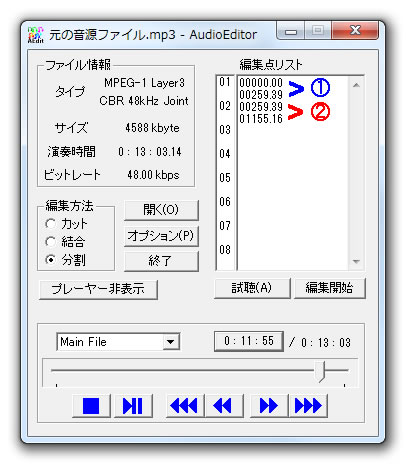The width and height of the screenshot is (406, 464).
Task: Select the カット radio button
Action: pos(50,224)
